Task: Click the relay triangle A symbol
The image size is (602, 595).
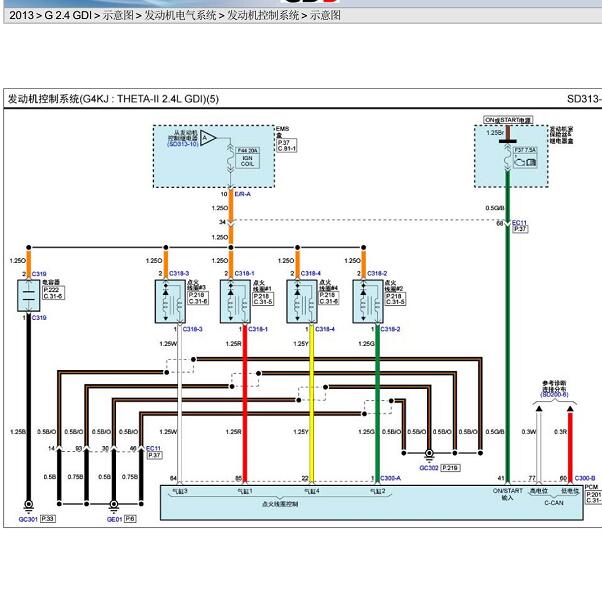Action: coord(207,138)
